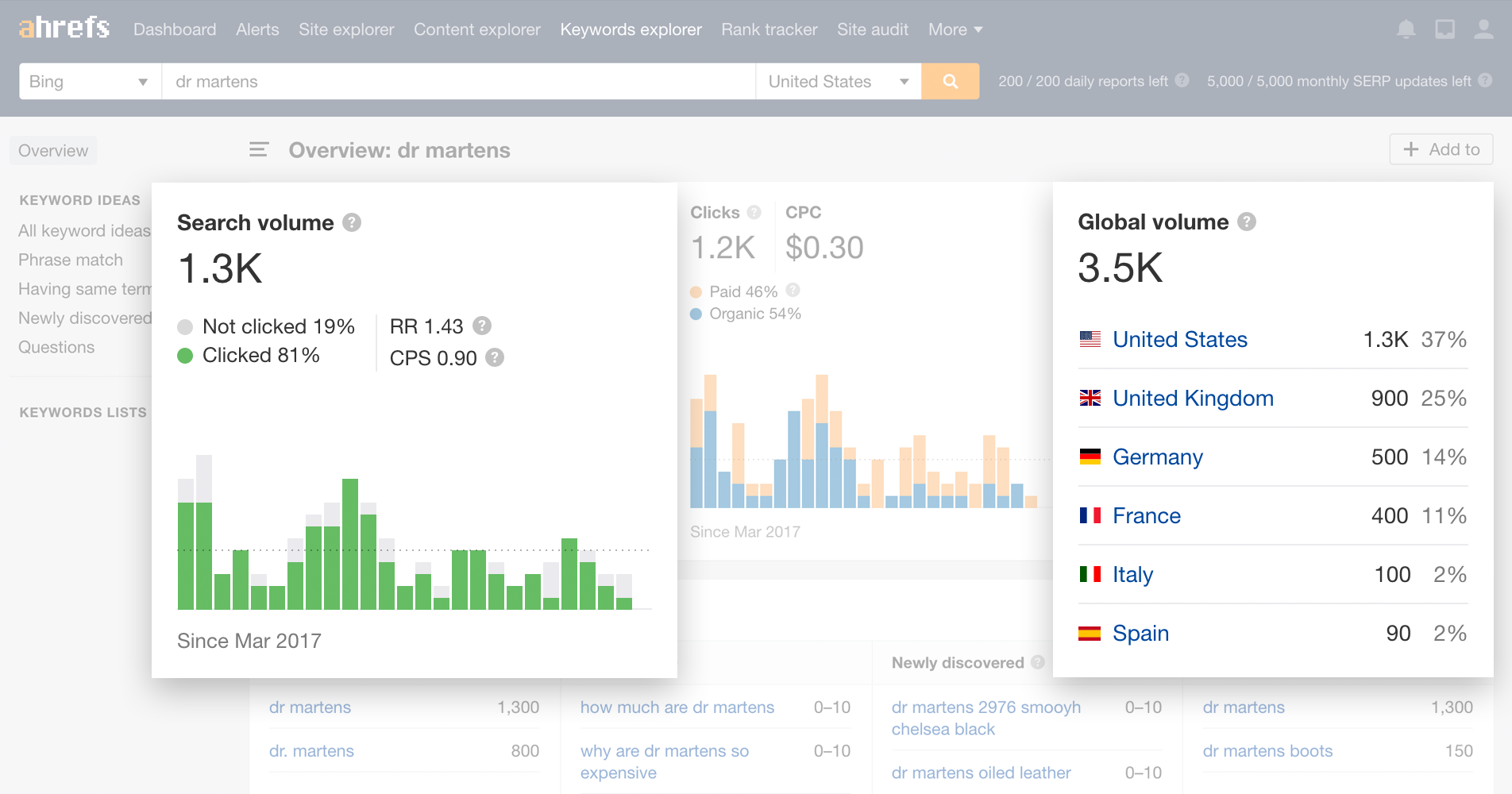Open 'dr martens 2976 smooyh chelsea black'
The width and height of the screenshot is (1512, 794).
(986, 718)
